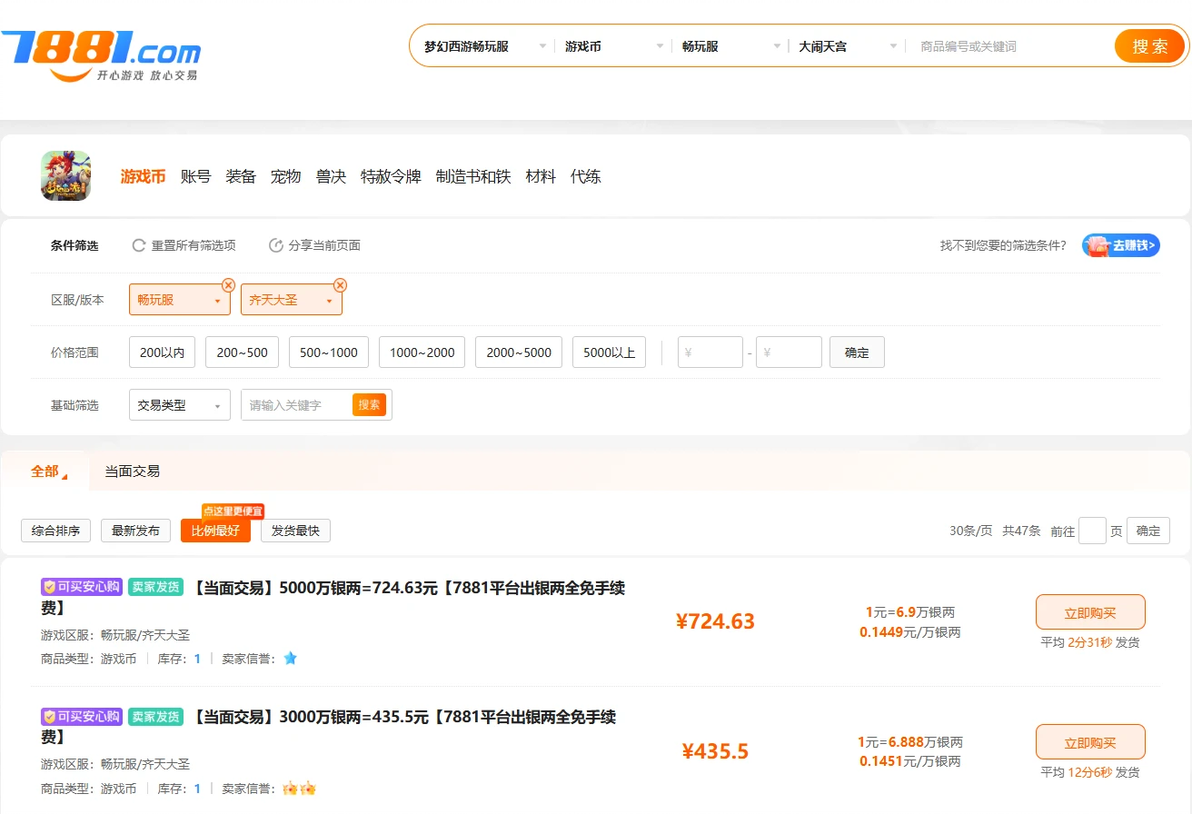The height and width of the screenshot is (814, 1192).
Task: Click the 请输入关键字 filter field
Action: pos(296,405)
